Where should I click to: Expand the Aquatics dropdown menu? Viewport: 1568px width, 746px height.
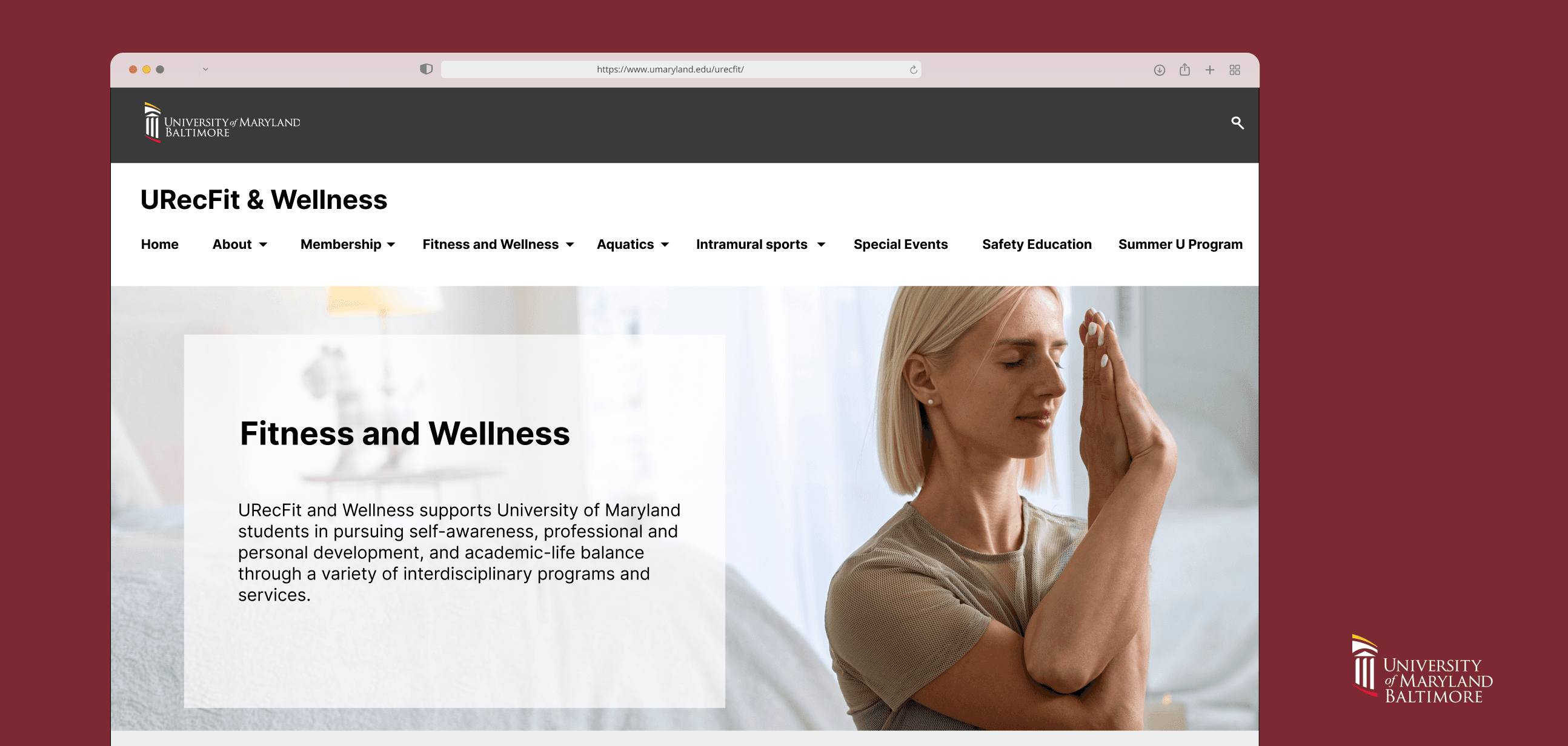click(x=633, y=244)
